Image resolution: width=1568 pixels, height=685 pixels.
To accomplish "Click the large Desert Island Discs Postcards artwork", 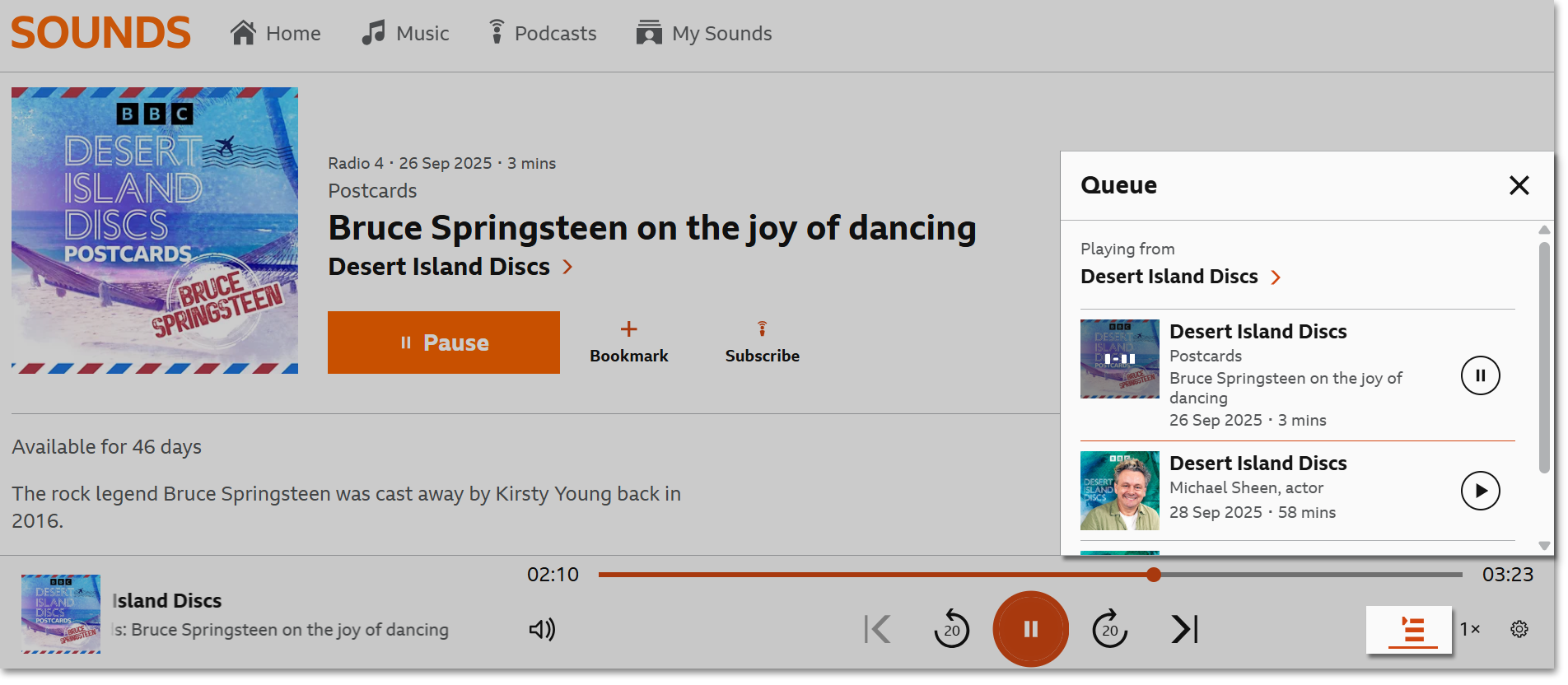I will tap(155, 231).
